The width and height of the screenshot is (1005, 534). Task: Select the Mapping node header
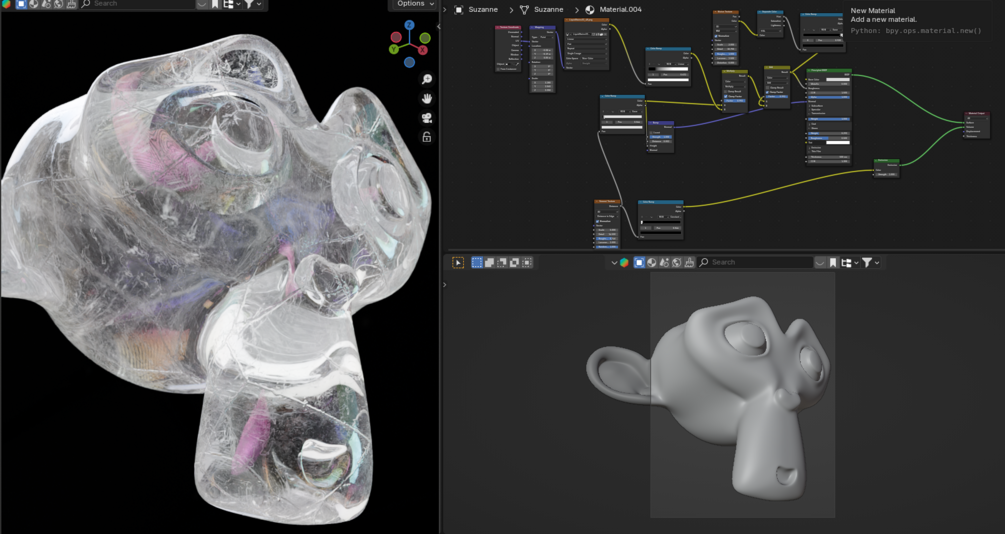542,28
